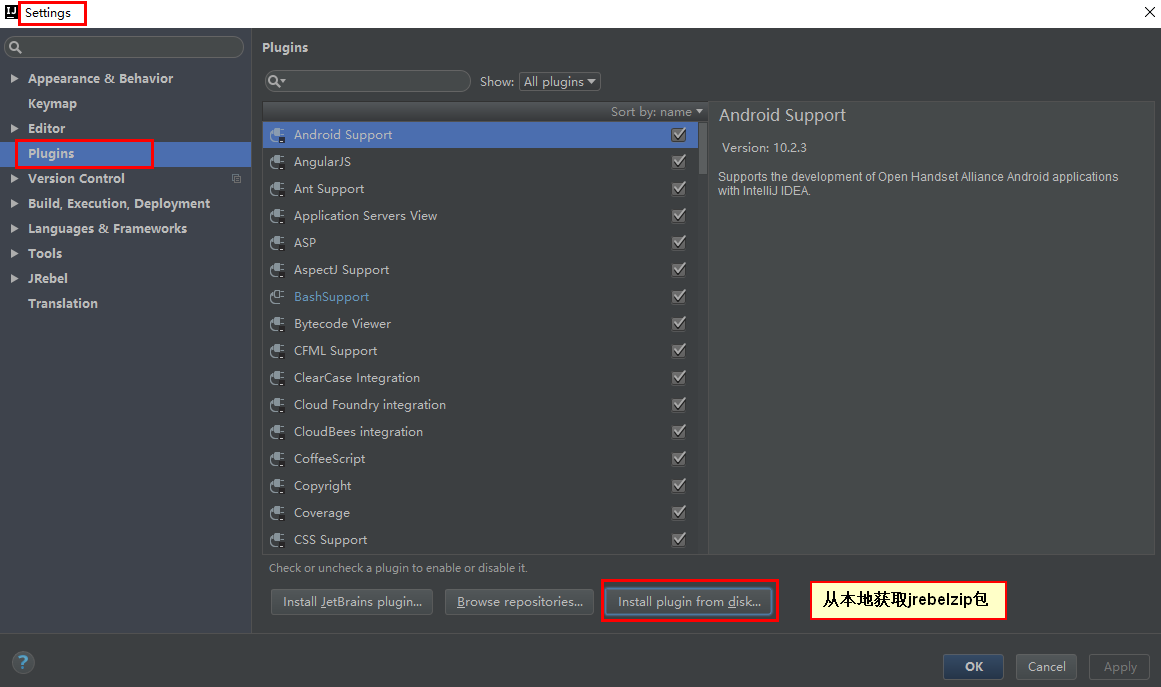The height and width of the screenshot is (687, 1161).
Task: Select Plugins in settings tree
Action: coord(51,153)
